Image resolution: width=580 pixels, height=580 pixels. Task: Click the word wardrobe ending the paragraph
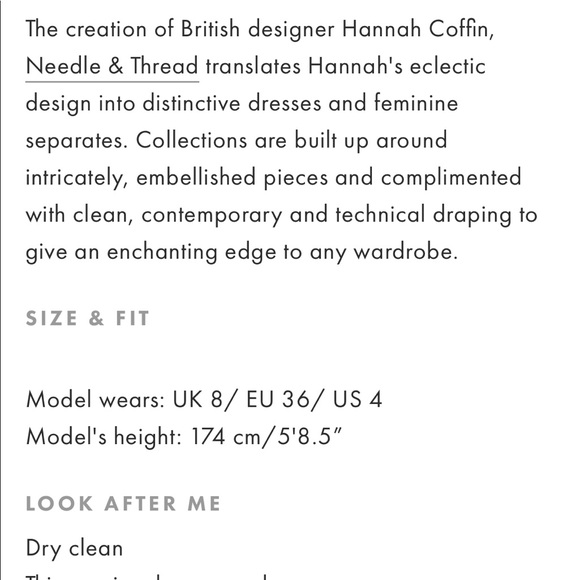pyautogui.click(x=406, y=252)
